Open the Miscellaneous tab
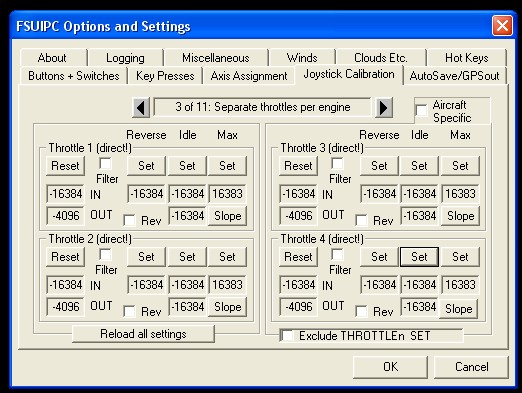The width and height of the screenshot is (522, 393). pyautogui.click(x=216, y=58)
